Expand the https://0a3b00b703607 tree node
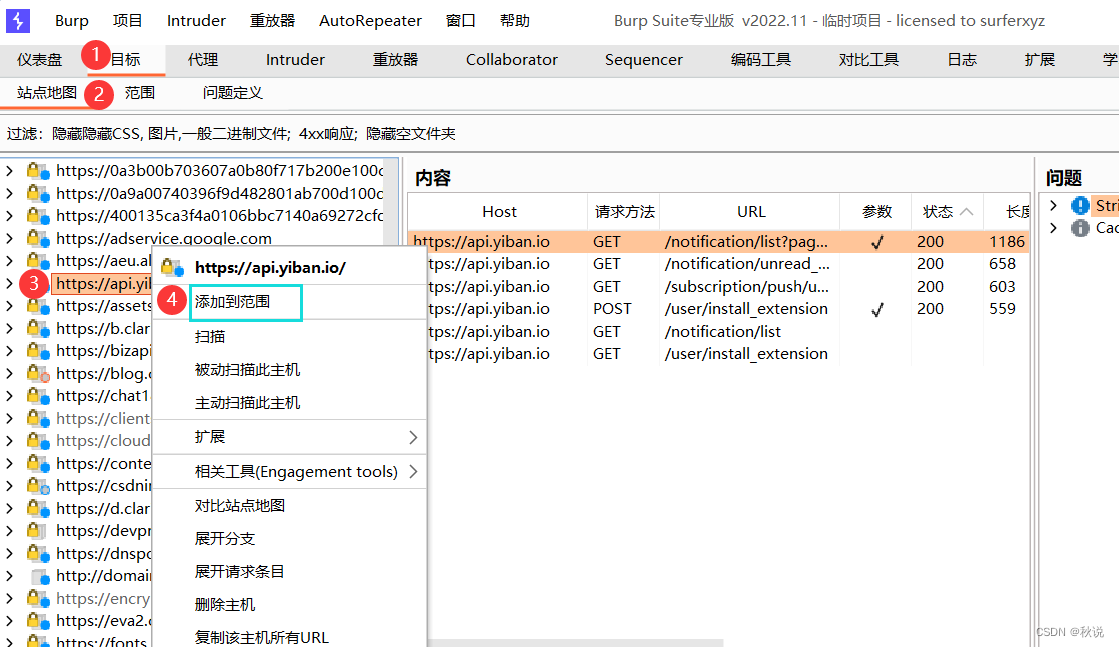The height and width of the screenshot is (647, 1119). point(9,171)
